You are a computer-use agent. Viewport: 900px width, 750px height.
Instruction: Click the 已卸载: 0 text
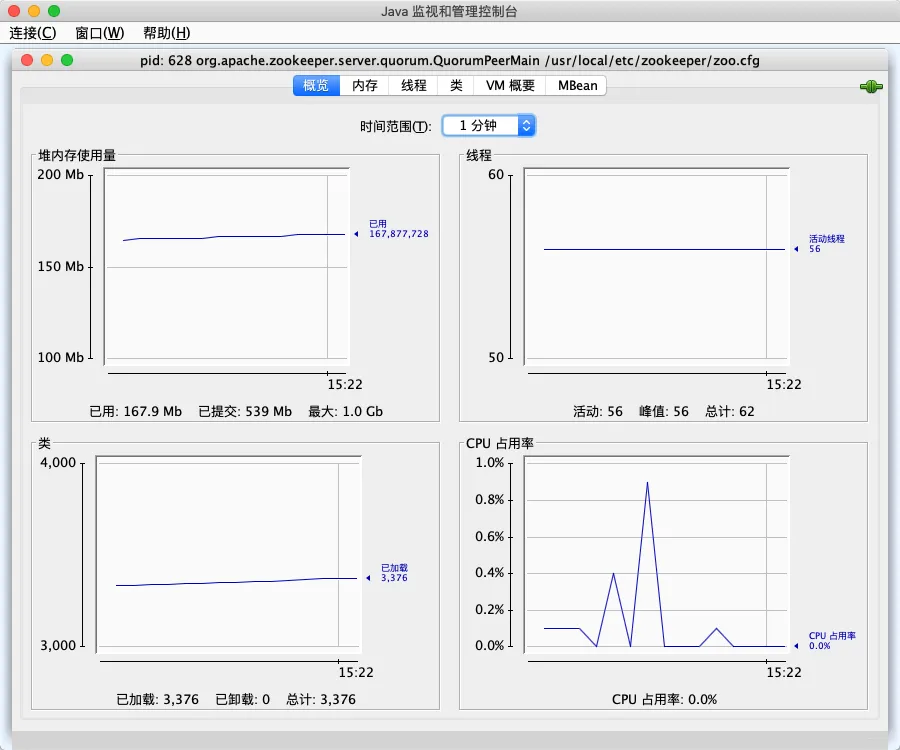coord(242,700)
